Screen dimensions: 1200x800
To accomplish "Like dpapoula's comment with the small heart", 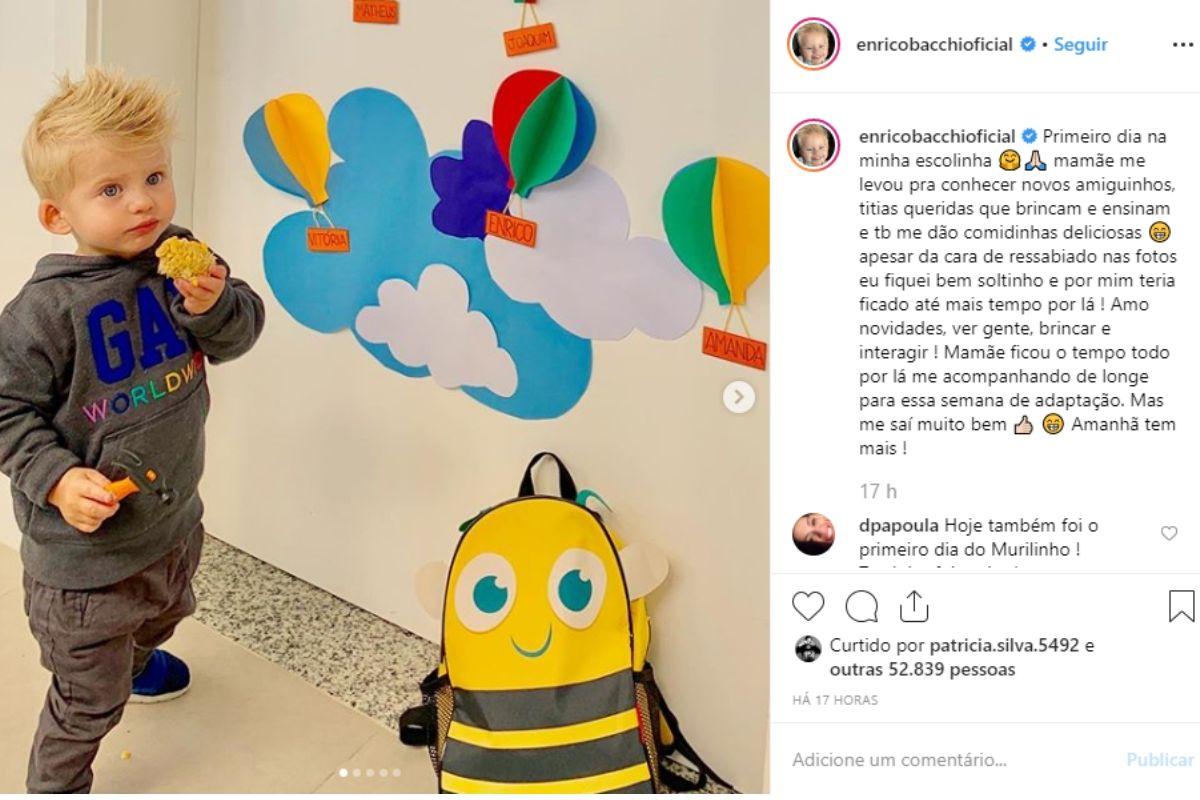I will [x=1169, y=534].
